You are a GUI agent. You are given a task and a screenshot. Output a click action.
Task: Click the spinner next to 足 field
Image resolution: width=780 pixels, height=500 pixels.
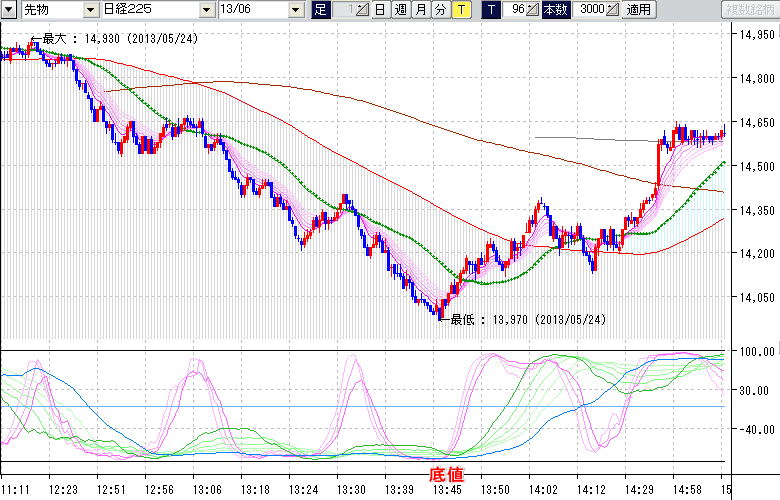point(364,9)
